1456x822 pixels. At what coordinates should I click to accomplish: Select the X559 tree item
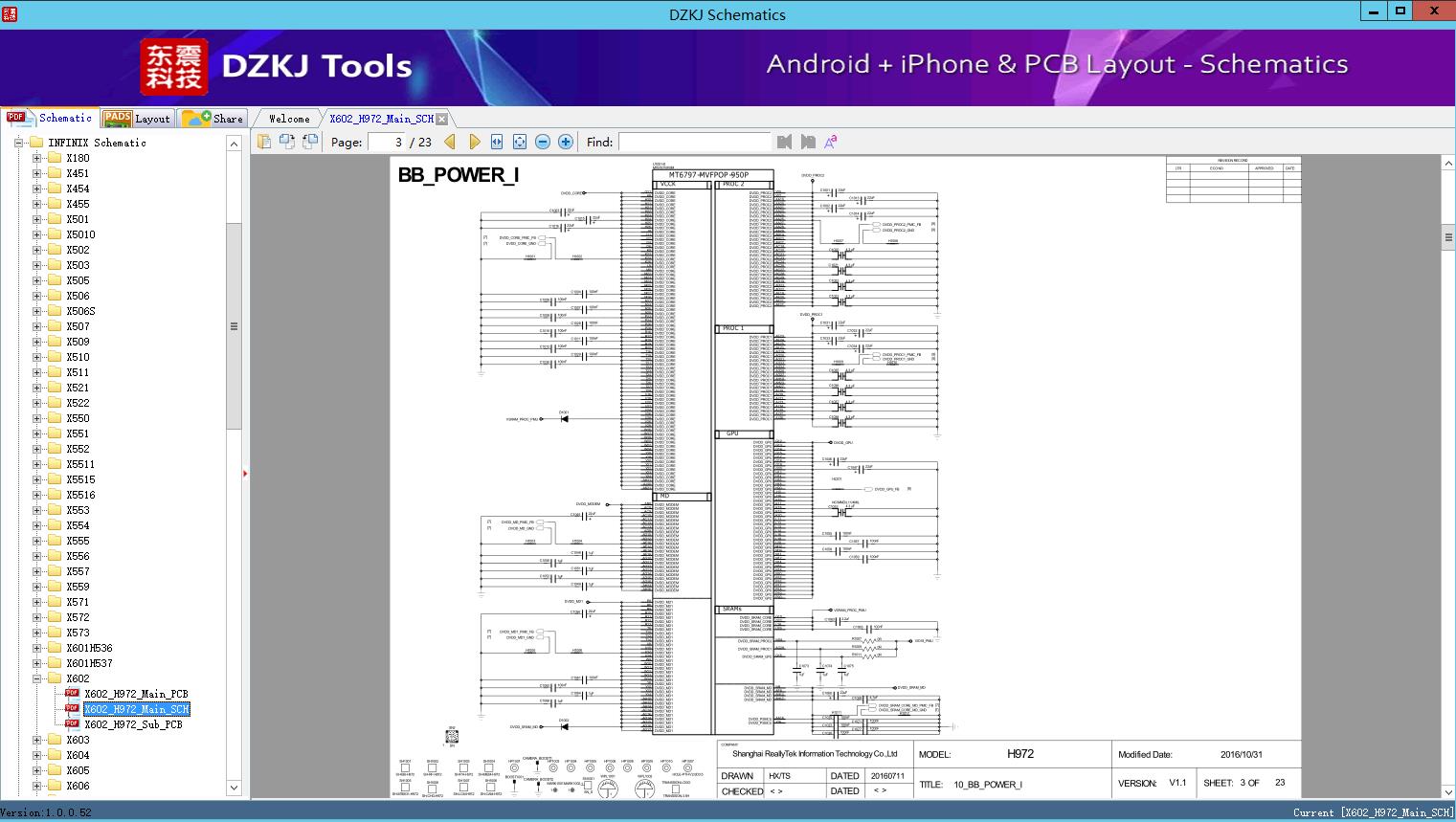pyautogui.click(x=78, y=587)
